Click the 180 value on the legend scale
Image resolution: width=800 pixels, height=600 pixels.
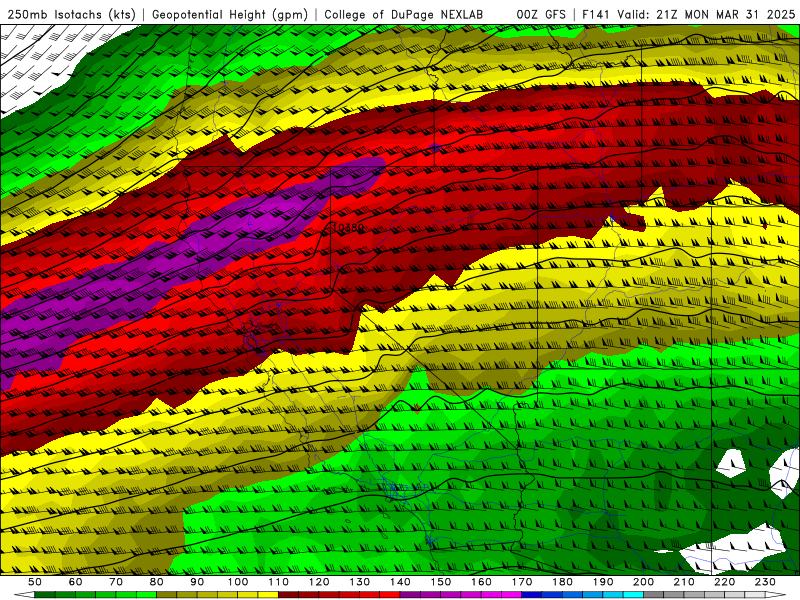coord(562,582)
